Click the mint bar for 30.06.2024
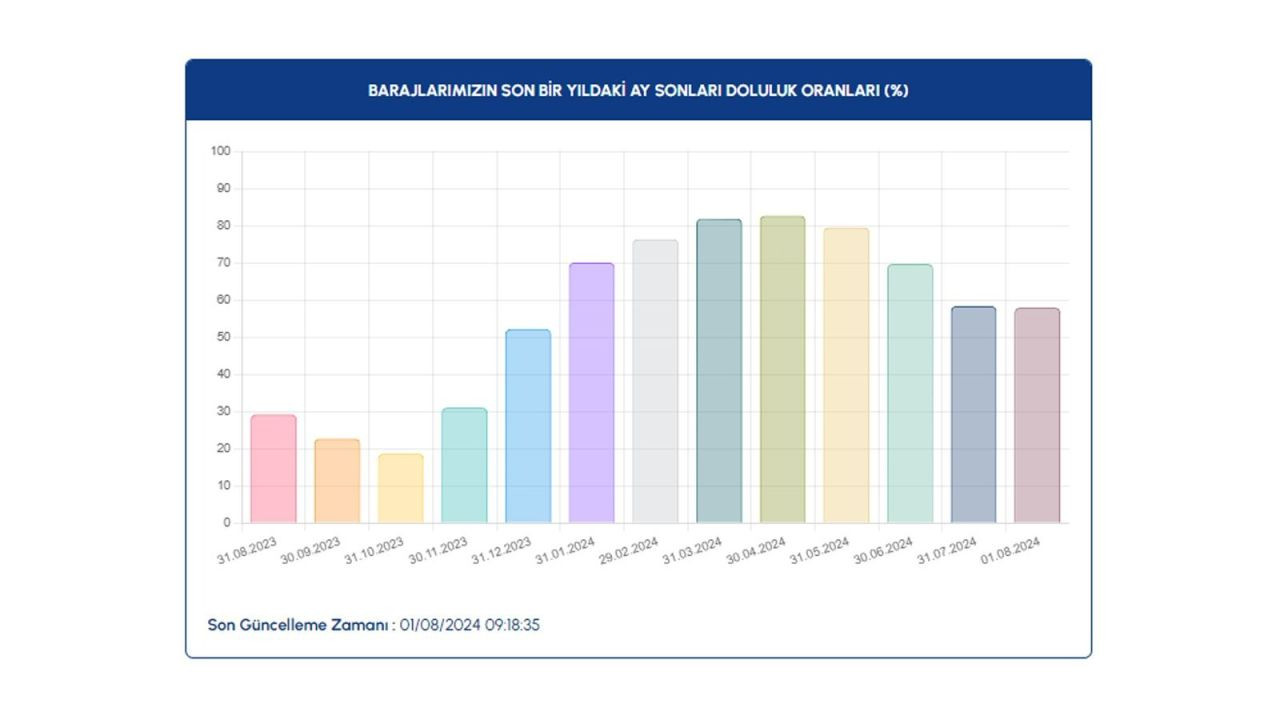 [910, 394]
